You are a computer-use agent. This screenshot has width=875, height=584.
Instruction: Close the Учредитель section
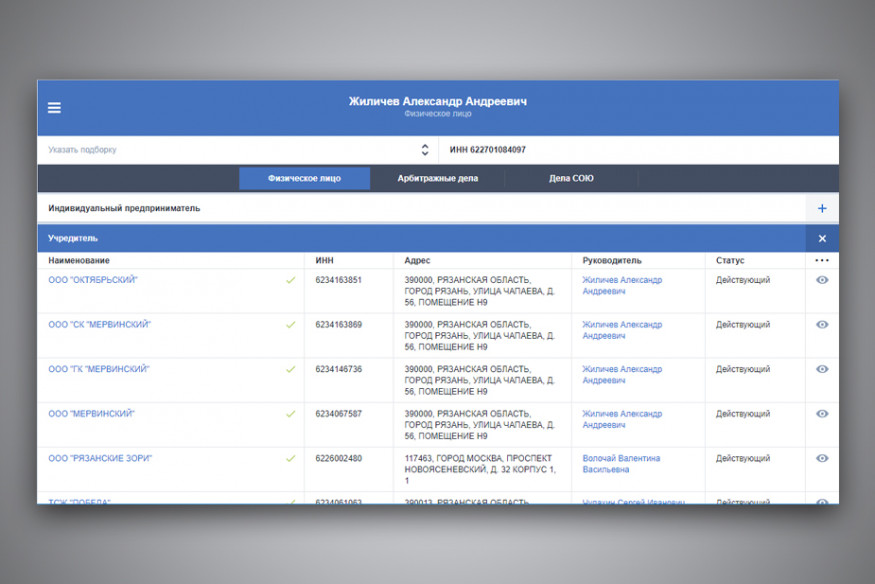(x=822, y=238)
